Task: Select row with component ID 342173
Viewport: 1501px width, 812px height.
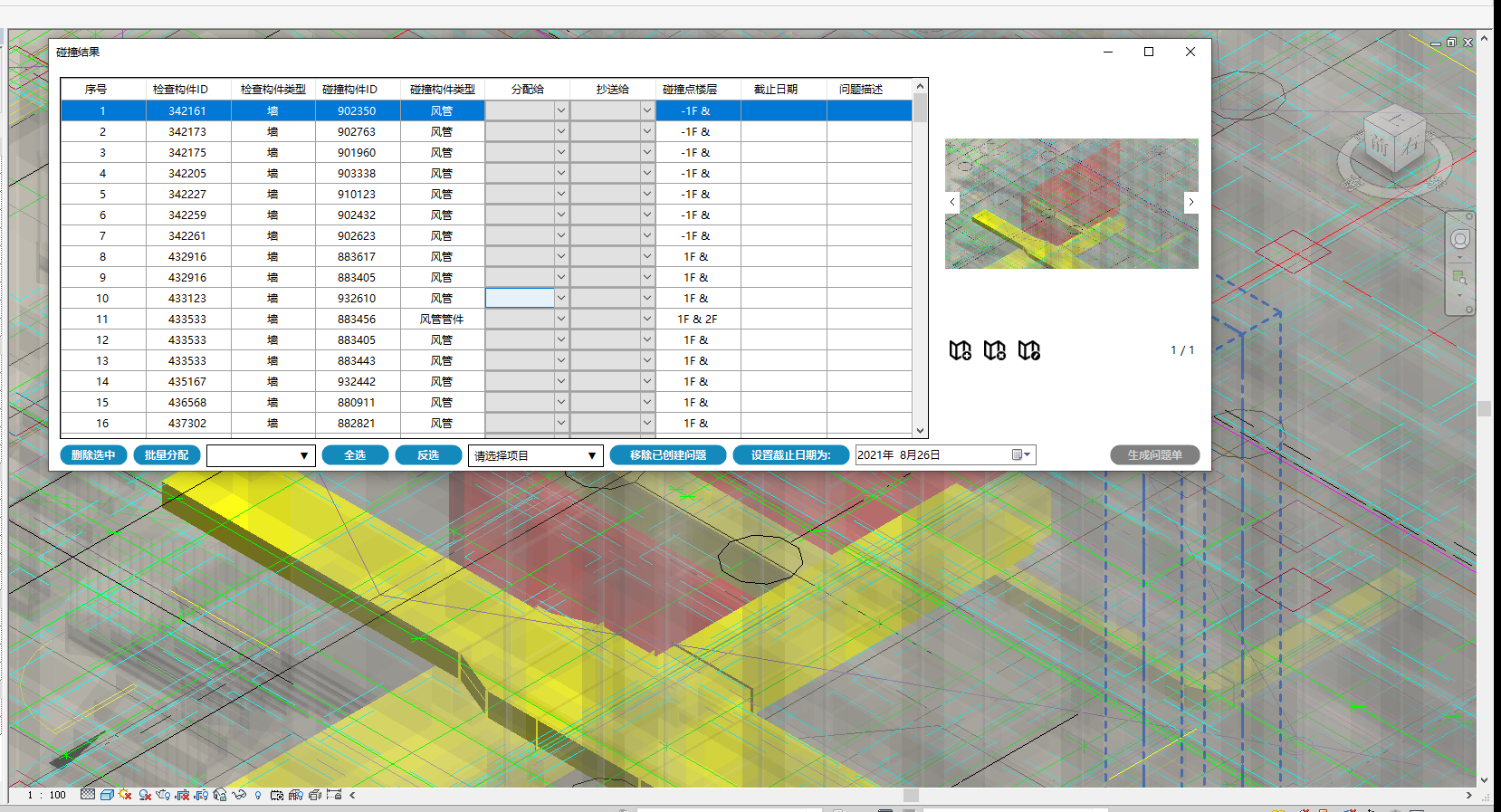Action: tap(486, 131)
